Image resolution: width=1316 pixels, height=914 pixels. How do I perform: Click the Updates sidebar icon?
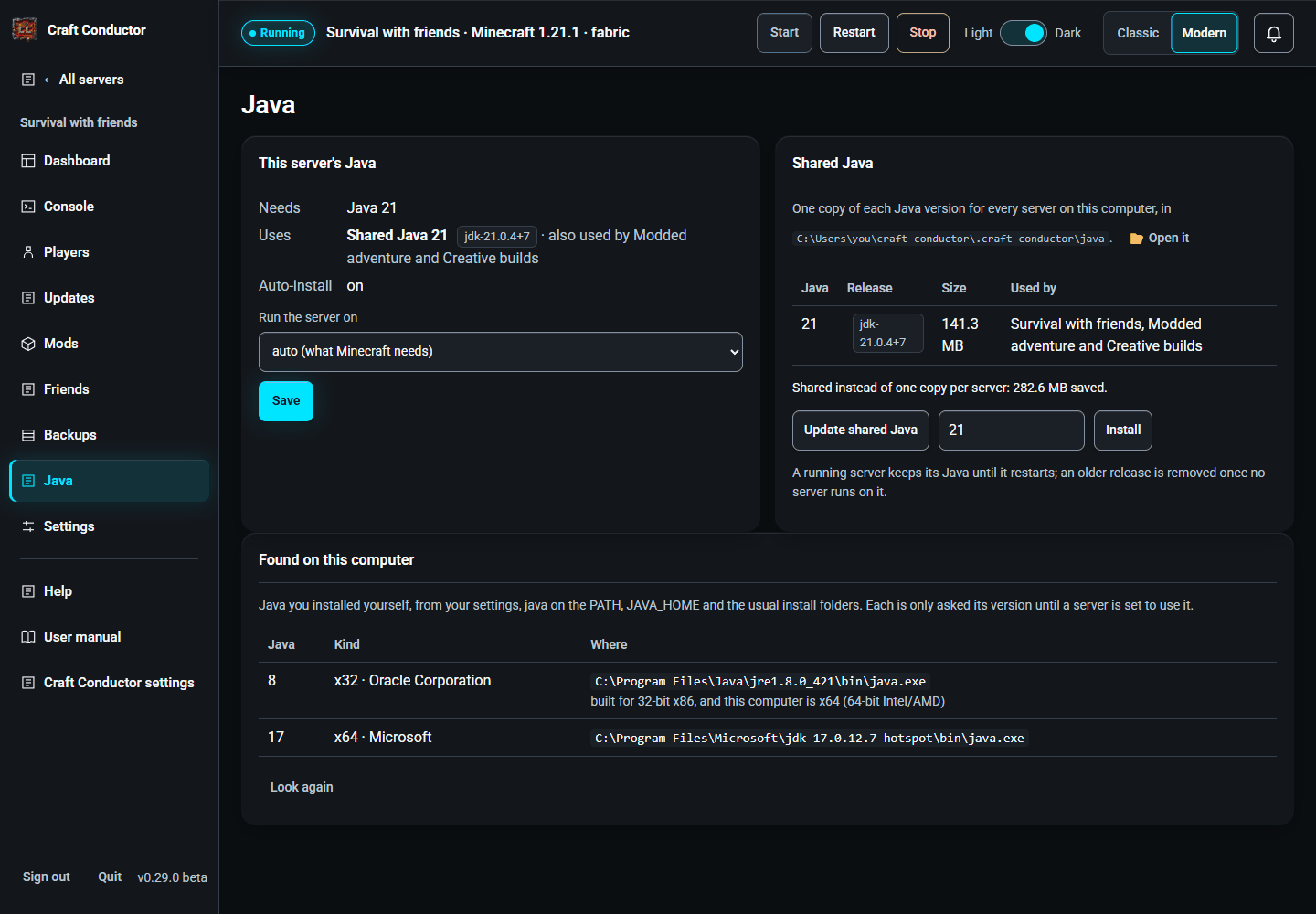28,298
